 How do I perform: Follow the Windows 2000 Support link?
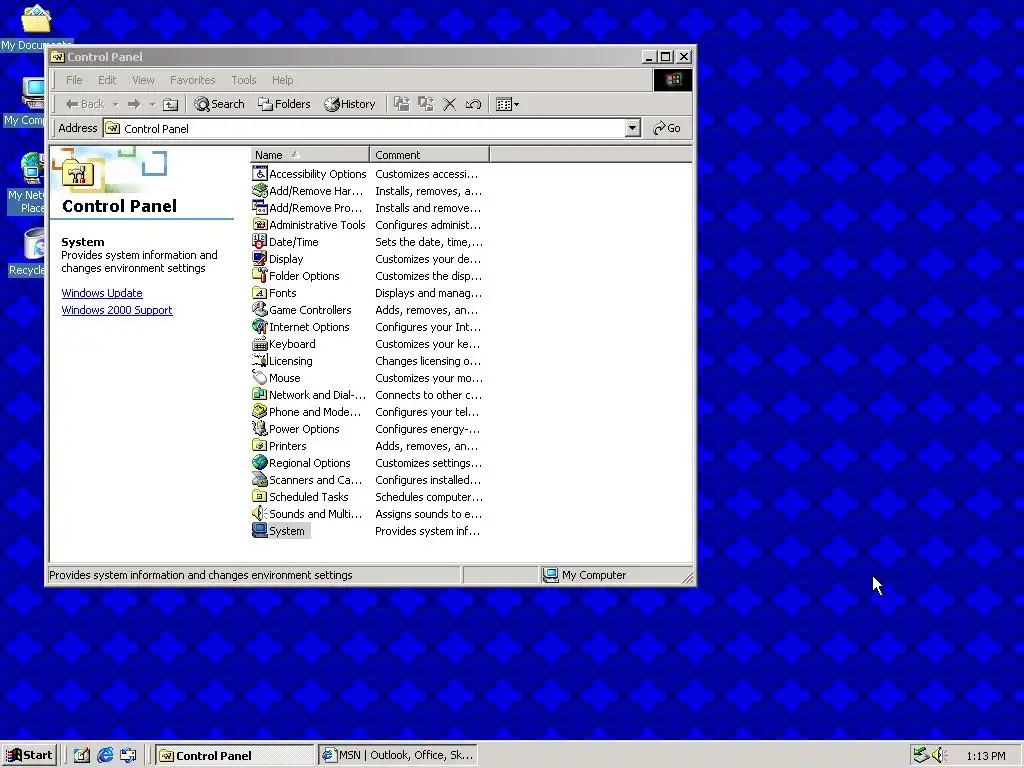pos(117,310)
